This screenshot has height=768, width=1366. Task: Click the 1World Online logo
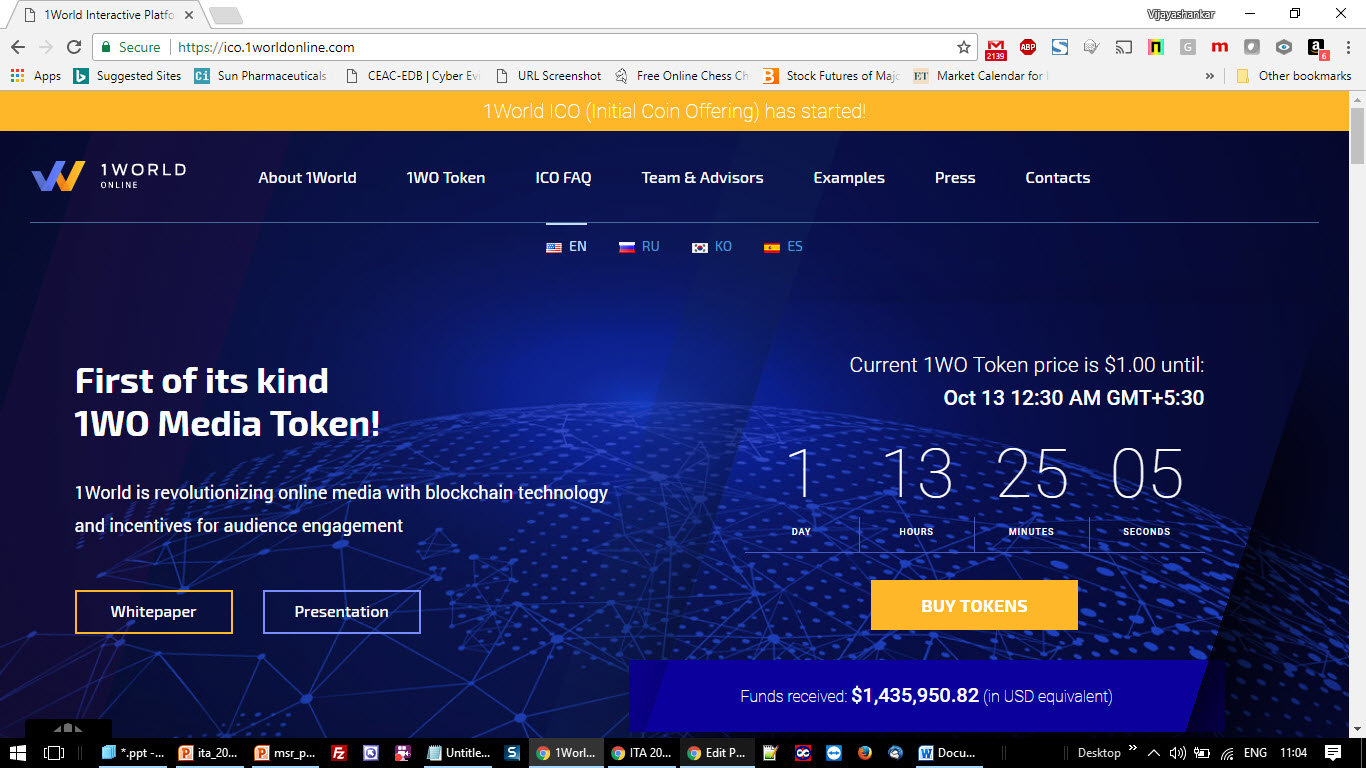(x=108, y=176)
